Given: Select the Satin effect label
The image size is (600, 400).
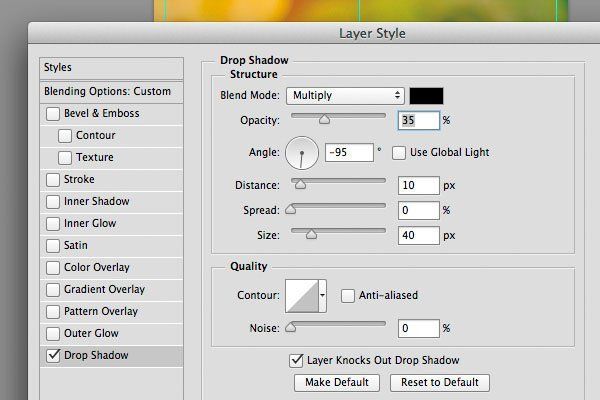Looking at the screenshot, I should [76, 245].
